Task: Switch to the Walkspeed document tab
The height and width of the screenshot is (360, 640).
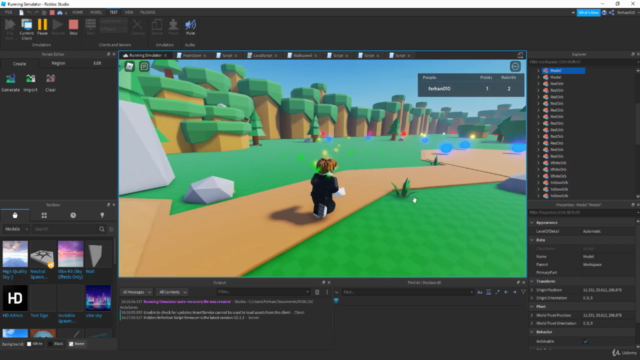Action: (x=302, y=56)
